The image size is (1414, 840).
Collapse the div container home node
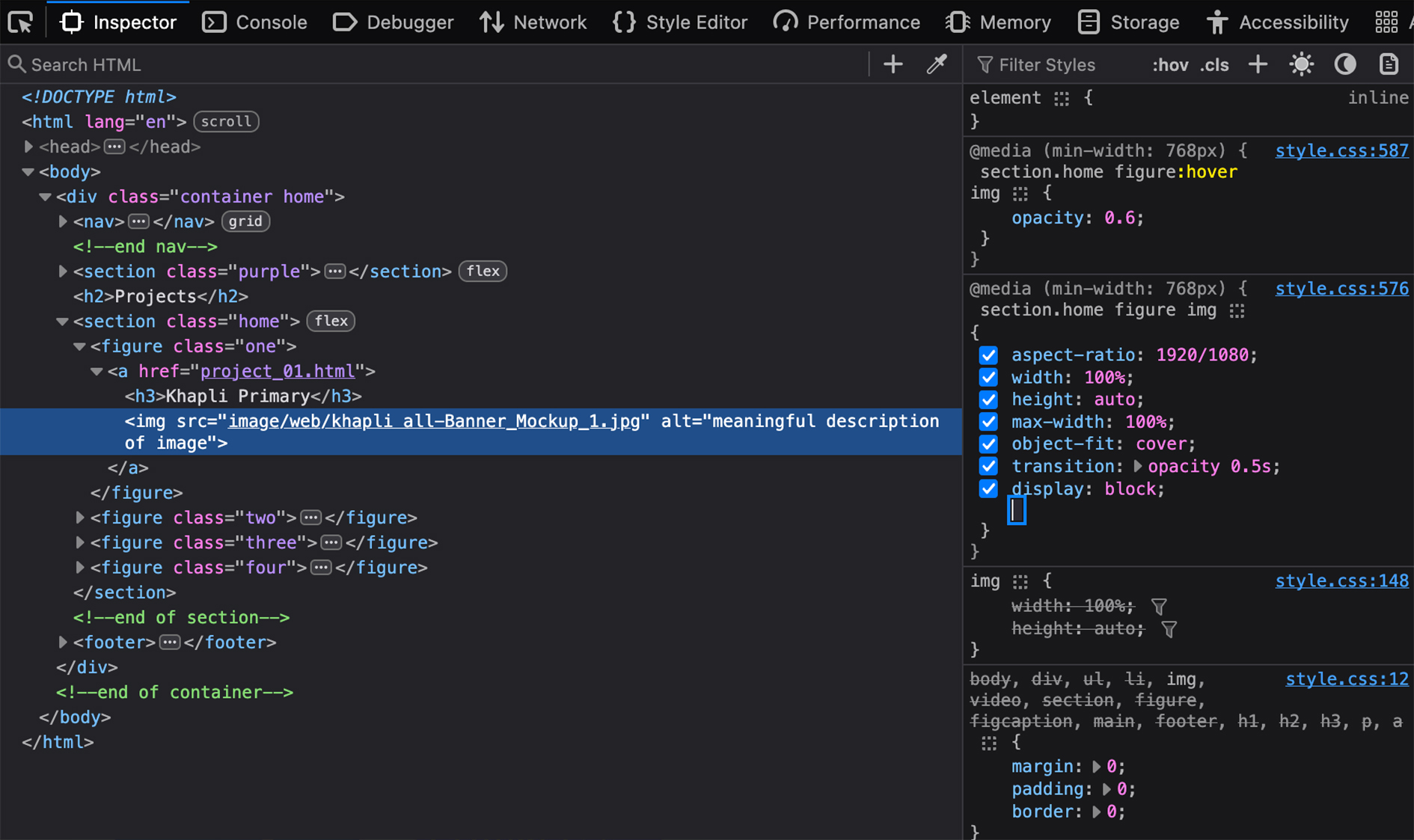pyautogui.click(x=46, y=197)
